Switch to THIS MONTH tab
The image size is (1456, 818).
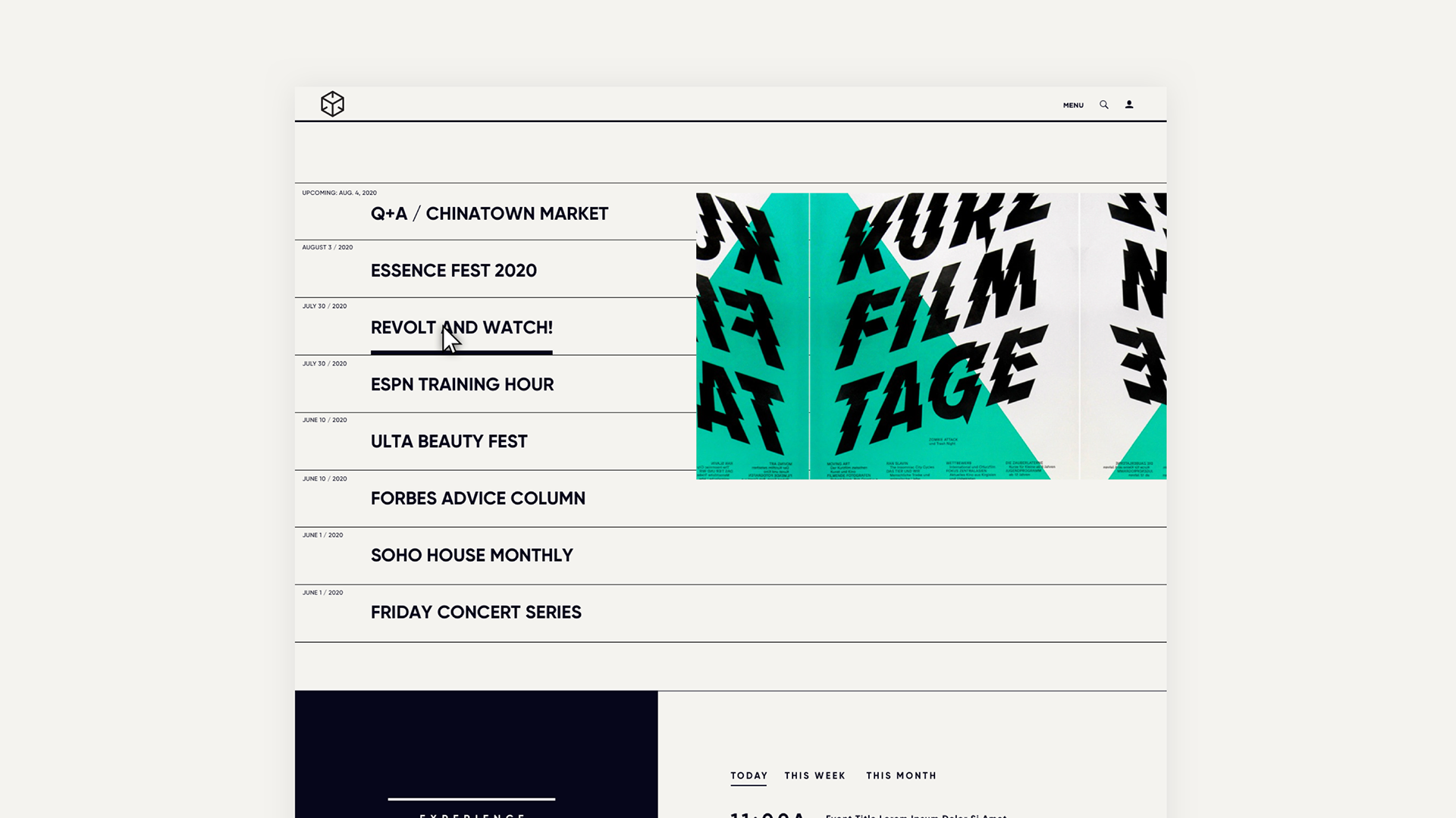901,776
